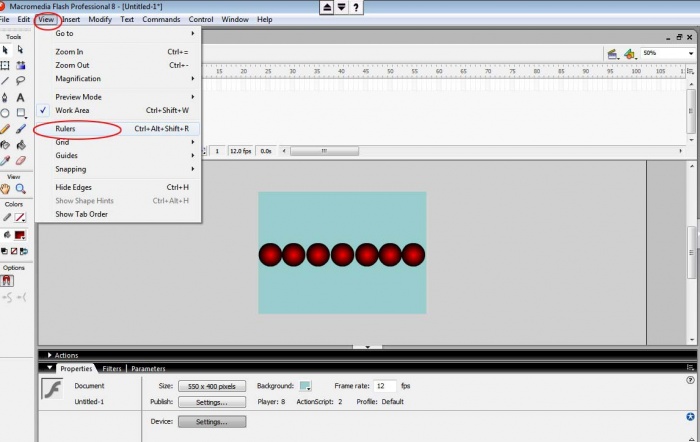Select the Selection arrow tool
The height and width of the screenshot is (442, 700).
pos(5,50)
